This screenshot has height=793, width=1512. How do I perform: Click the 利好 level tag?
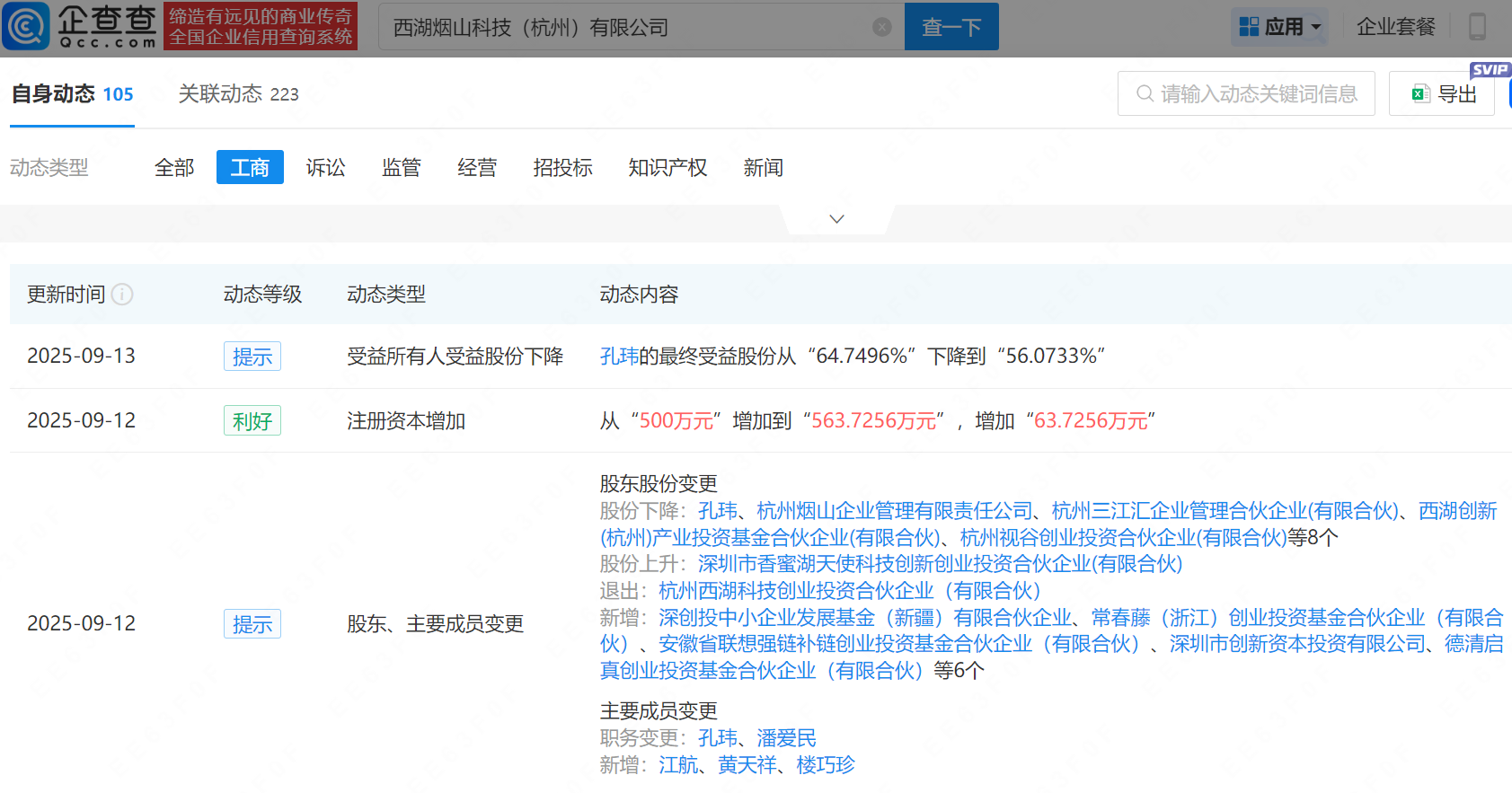coord(252,421)
